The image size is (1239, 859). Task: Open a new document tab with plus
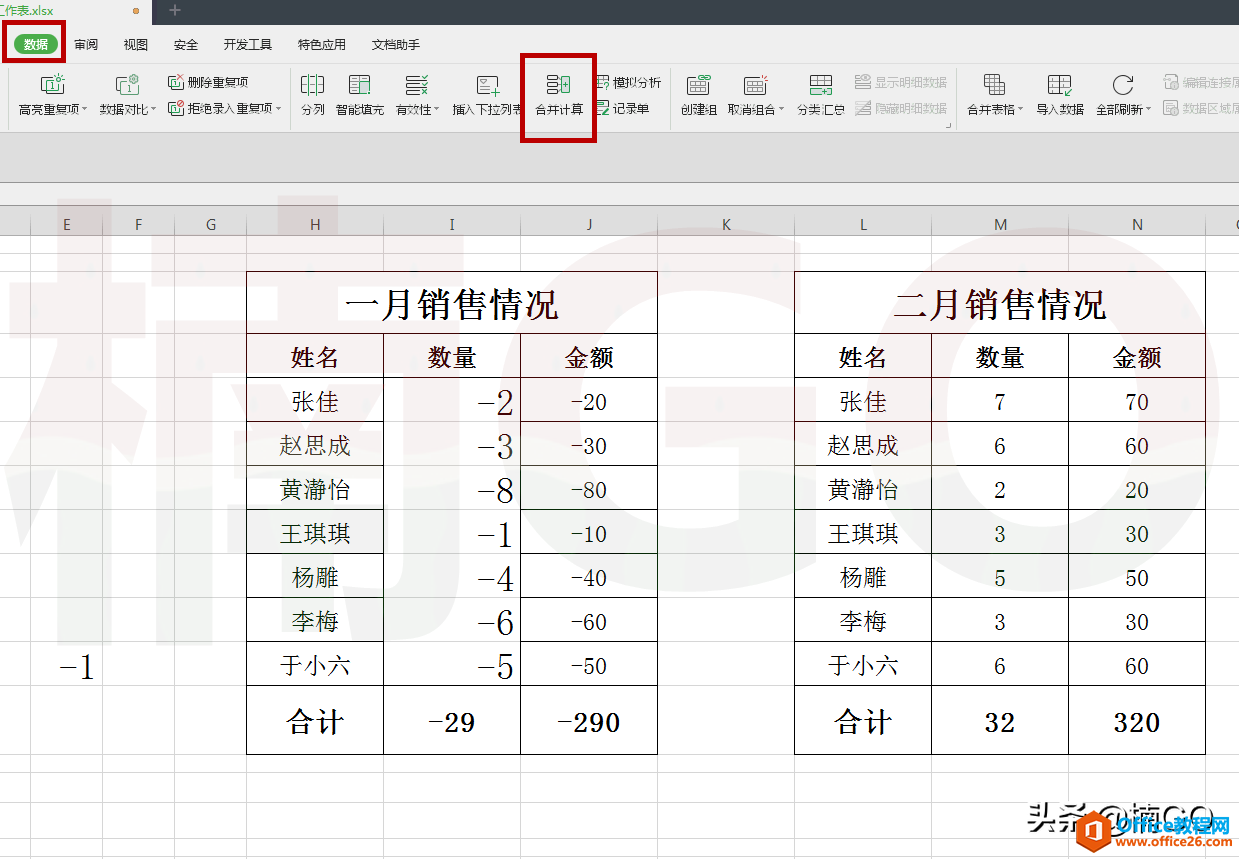pyautogui.click(x=175, y=10)
